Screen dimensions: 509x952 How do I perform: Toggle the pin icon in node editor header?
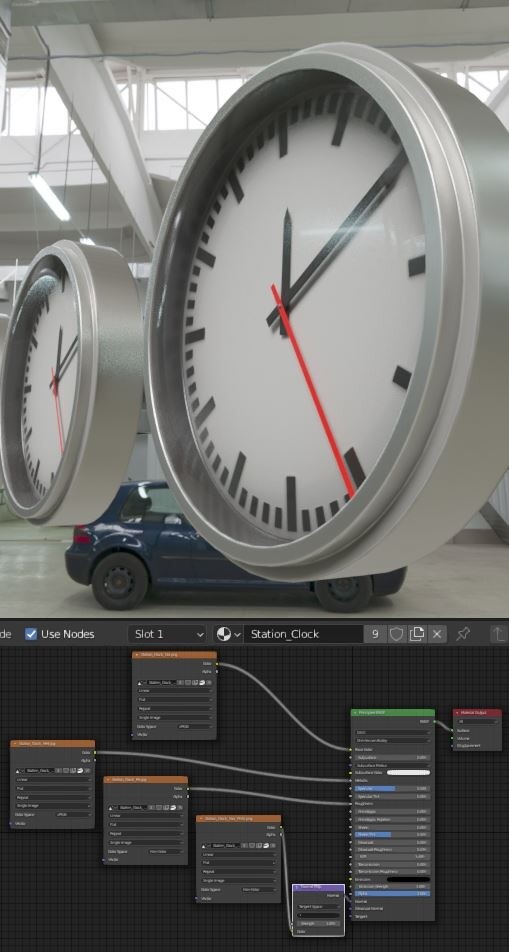coord(463,634)
